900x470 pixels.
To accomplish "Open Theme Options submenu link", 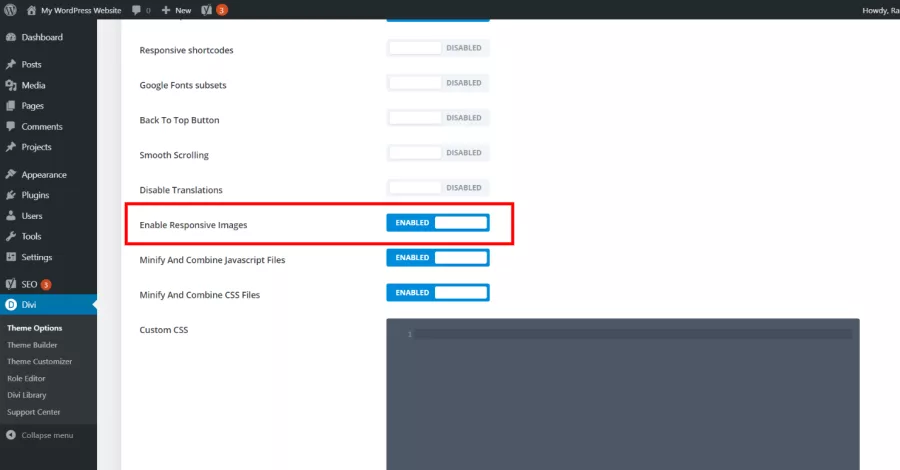I will [34, 328].
